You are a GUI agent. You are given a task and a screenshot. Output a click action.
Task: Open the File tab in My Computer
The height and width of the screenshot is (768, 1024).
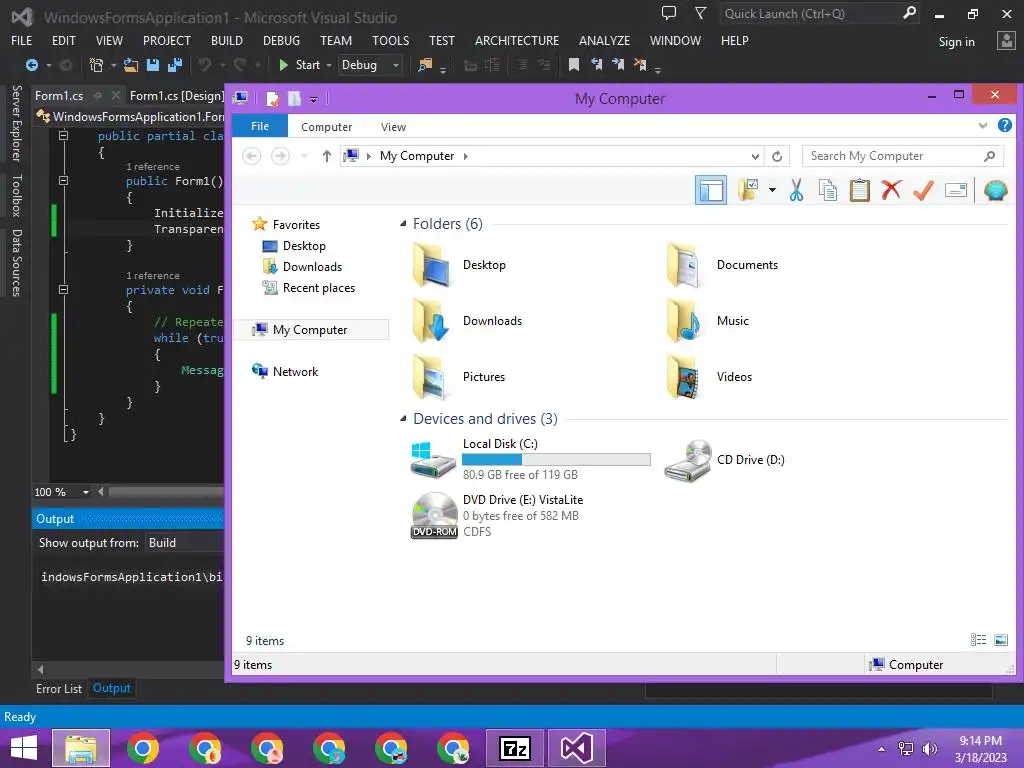click(x=260, y=126)
